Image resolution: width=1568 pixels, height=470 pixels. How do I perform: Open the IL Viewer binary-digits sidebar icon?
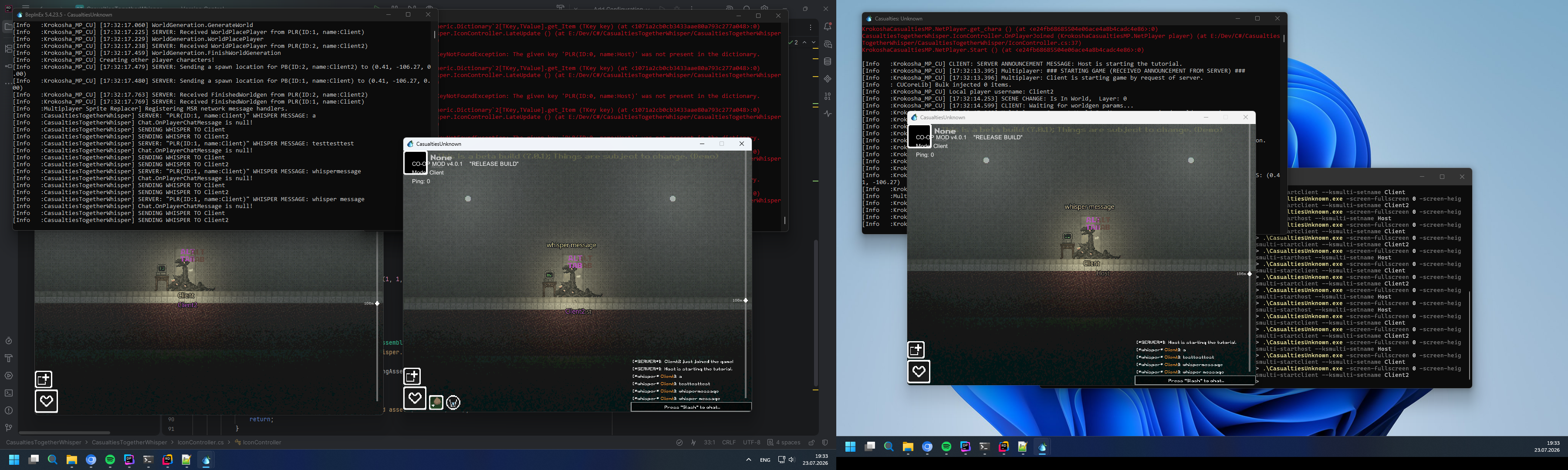point(827,96)
